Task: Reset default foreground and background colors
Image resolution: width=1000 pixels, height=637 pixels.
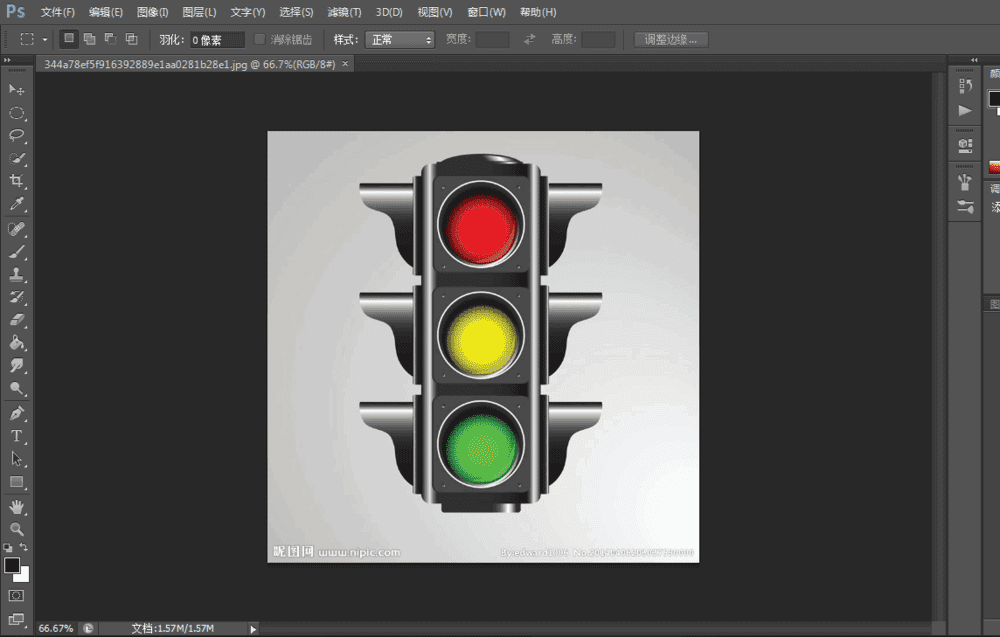Action: 8,548
